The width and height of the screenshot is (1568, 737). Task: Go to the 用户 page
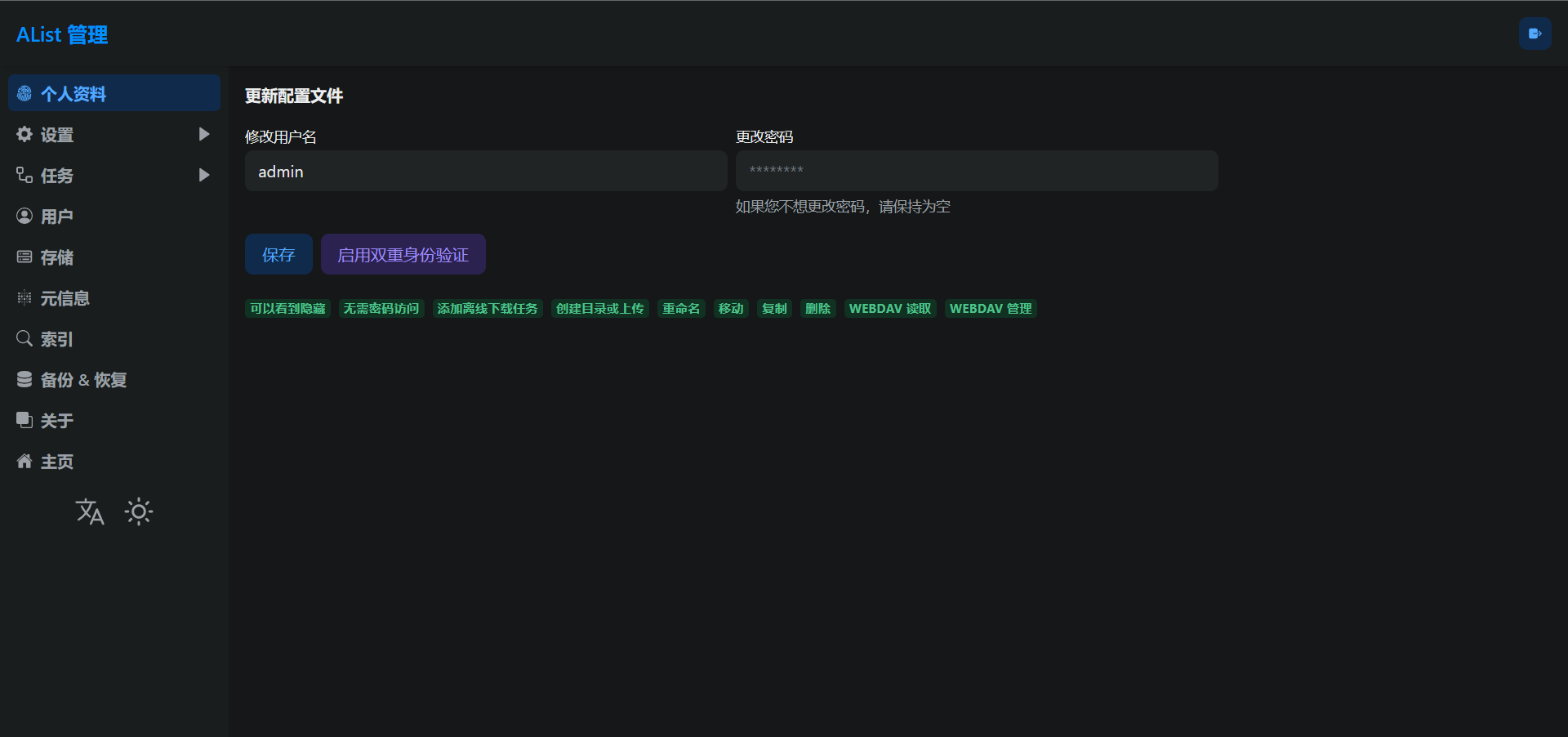(x=114, y=216)
